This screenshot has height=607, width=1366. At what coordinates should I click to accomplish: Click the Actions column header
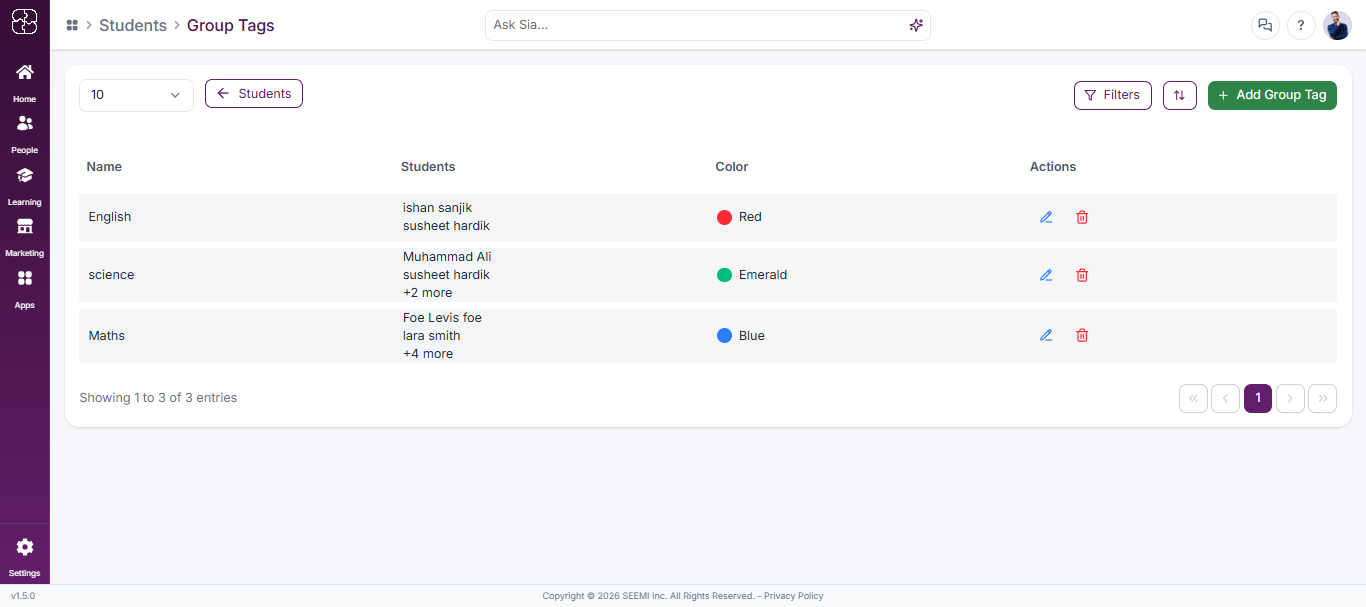point(1053,167)
